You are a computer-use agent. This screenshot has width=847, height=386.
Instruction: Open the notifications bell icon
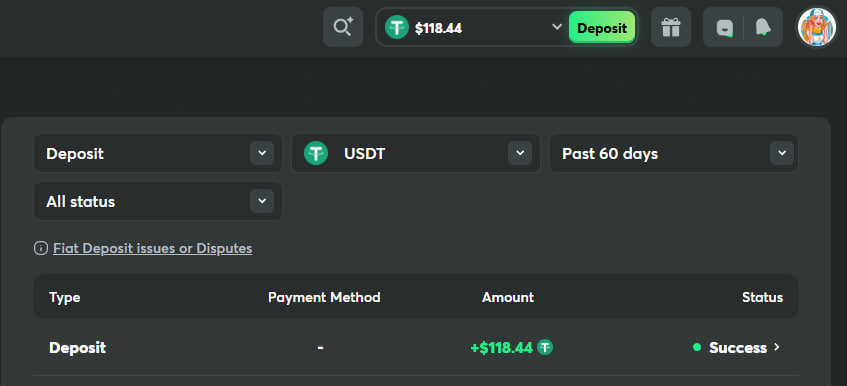(x=763, y=28)
